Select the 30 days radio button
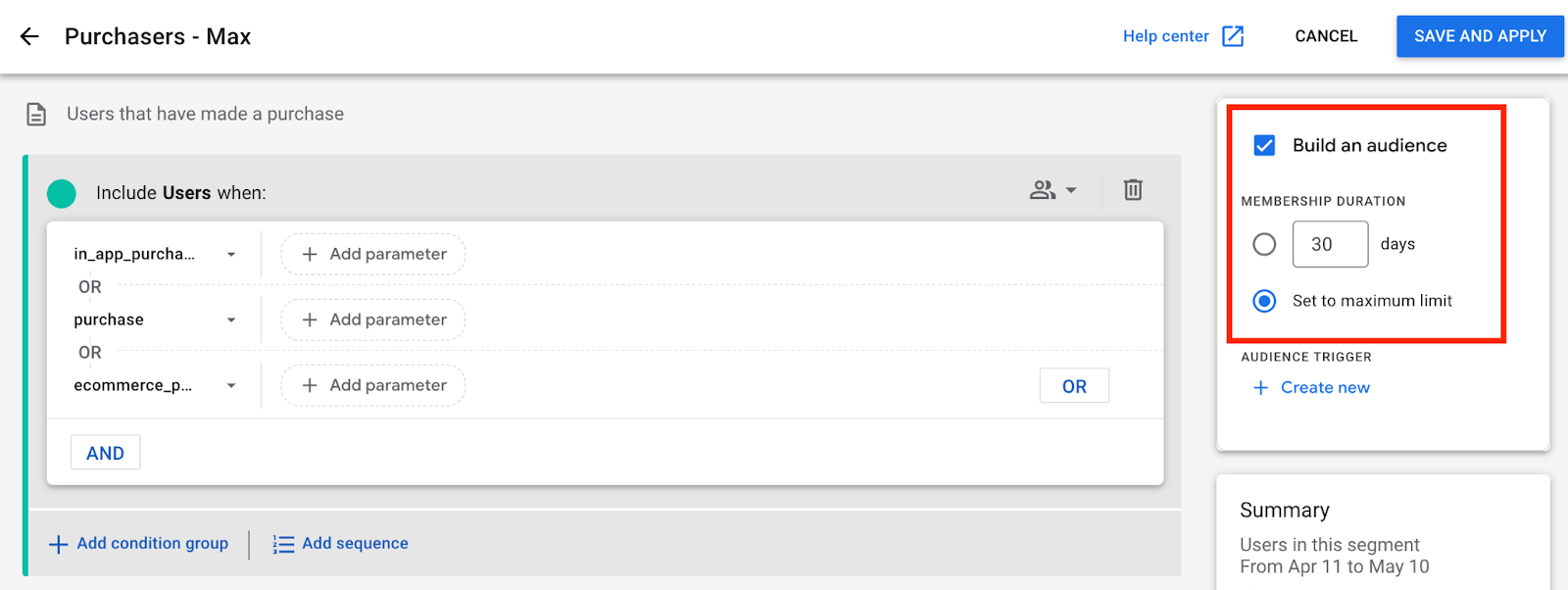Screen dimensions: 1568x590 1264,244
